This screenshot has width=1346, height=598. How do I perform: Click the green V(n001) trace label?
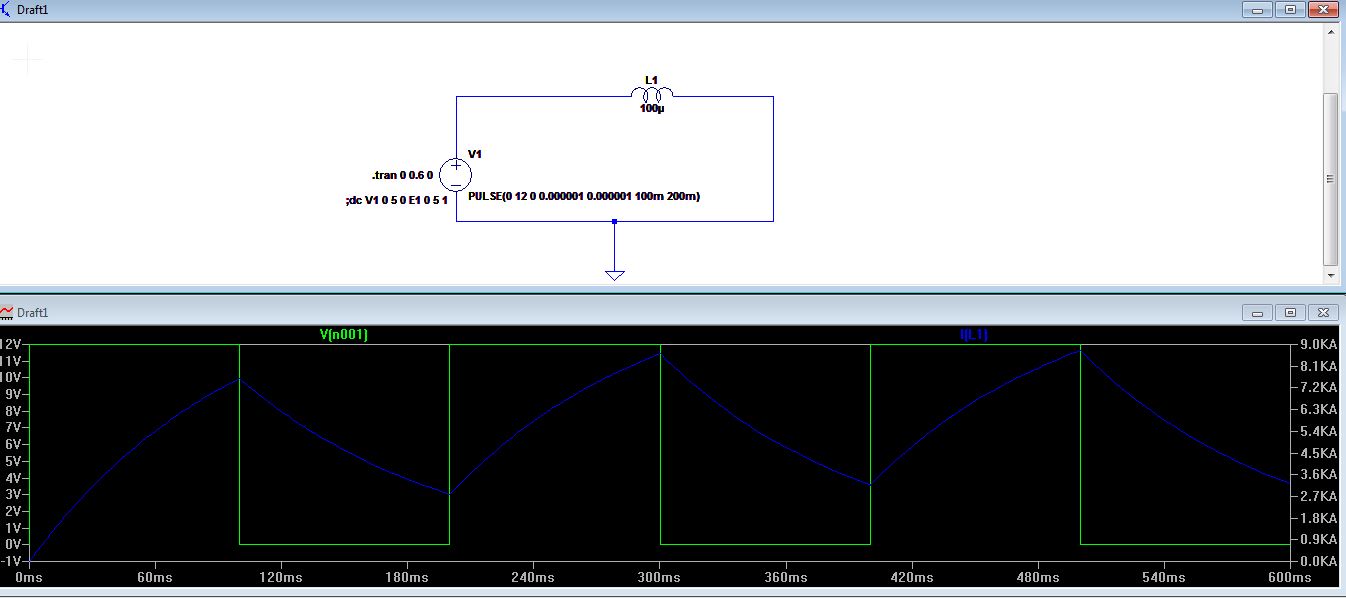[x=343, y=336]
